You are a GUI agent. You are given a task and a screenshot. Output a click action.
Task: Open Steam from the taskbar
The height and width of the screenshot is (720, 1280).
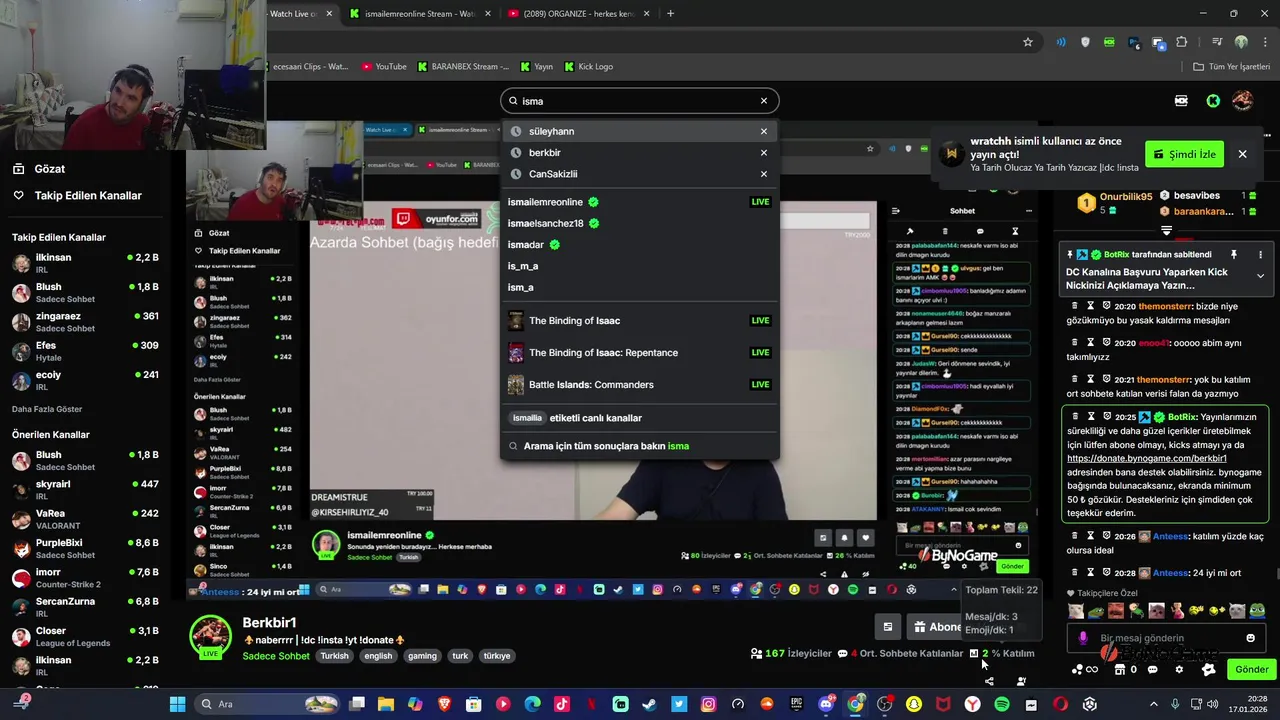tap(649, 704)
